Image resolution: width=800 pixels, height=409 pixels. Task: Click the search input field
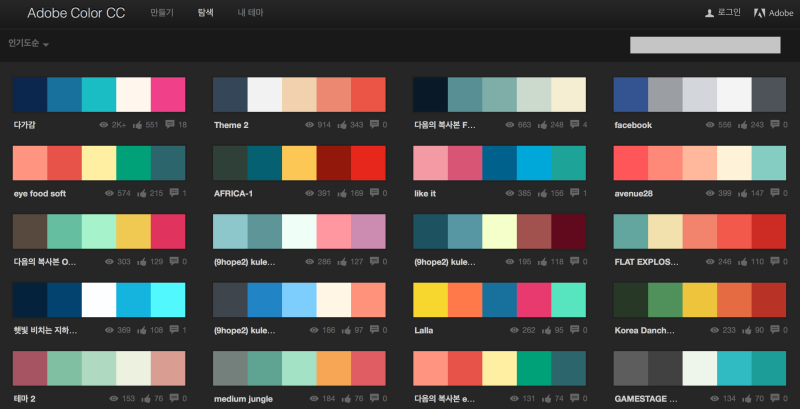click(705, 45)
